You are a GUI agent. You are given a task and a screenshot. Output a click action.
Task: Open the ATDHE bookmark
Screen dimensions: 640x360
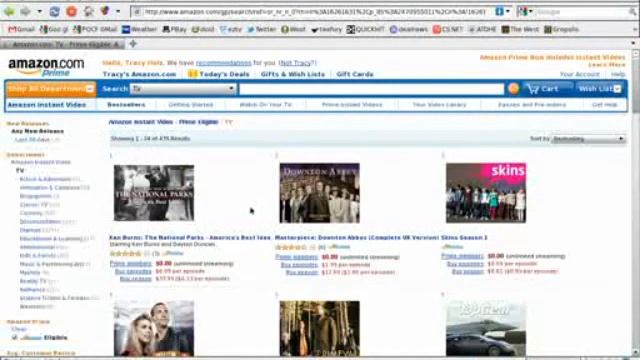(482, 29)
